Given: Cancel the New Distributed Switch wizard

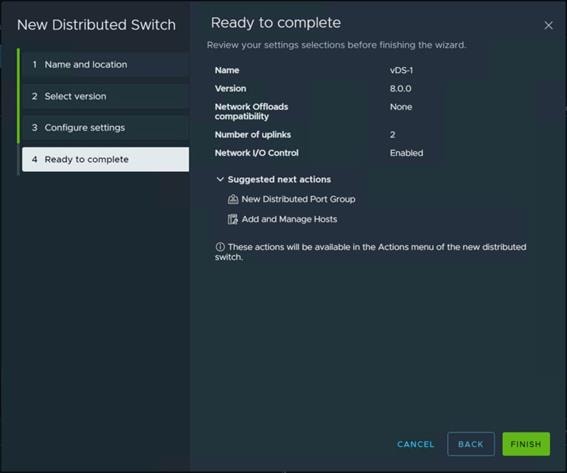Looking at the screenshot, I should click(415, 444).
